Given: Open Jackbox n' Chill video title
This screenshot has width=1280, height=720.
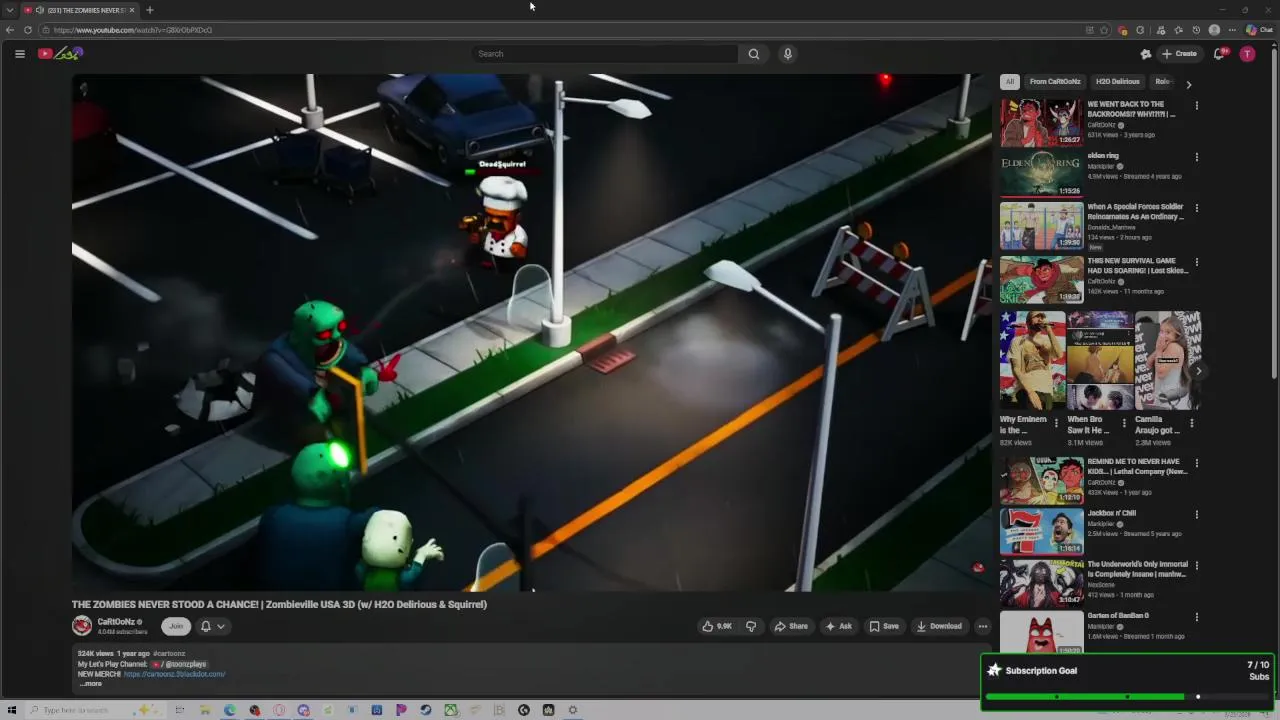Looking at the screenshot, I should pyautogui.click(x=1112, y=513).
